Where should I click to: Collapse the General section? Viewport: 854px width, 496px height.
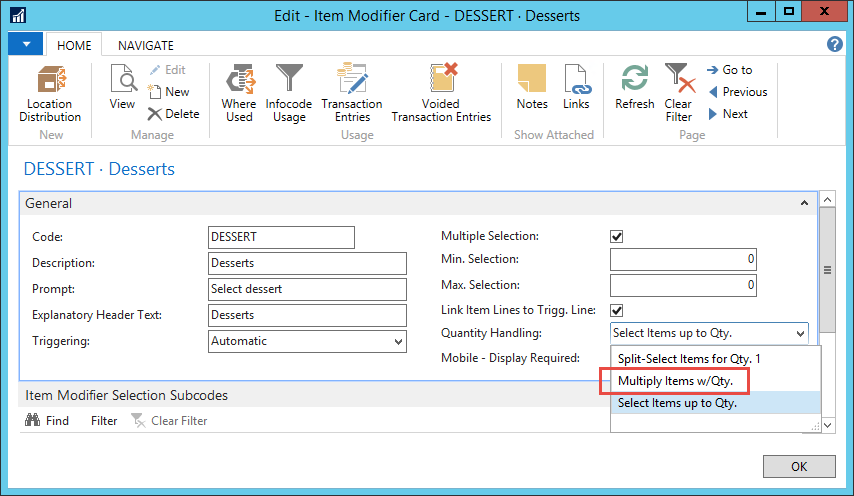pos(803,203)
